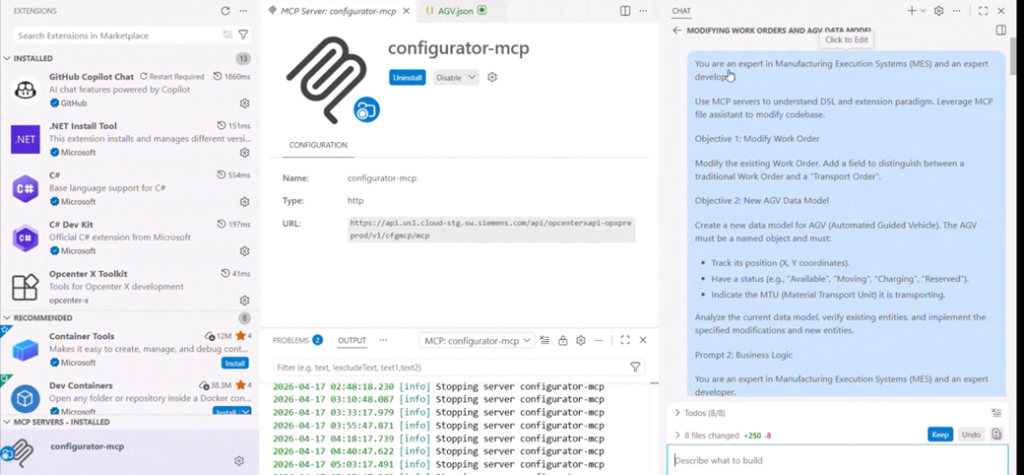Open the chat panel more actions ellipsis
Viewport: 1024px width, 475px height.
tap(957, 11)
